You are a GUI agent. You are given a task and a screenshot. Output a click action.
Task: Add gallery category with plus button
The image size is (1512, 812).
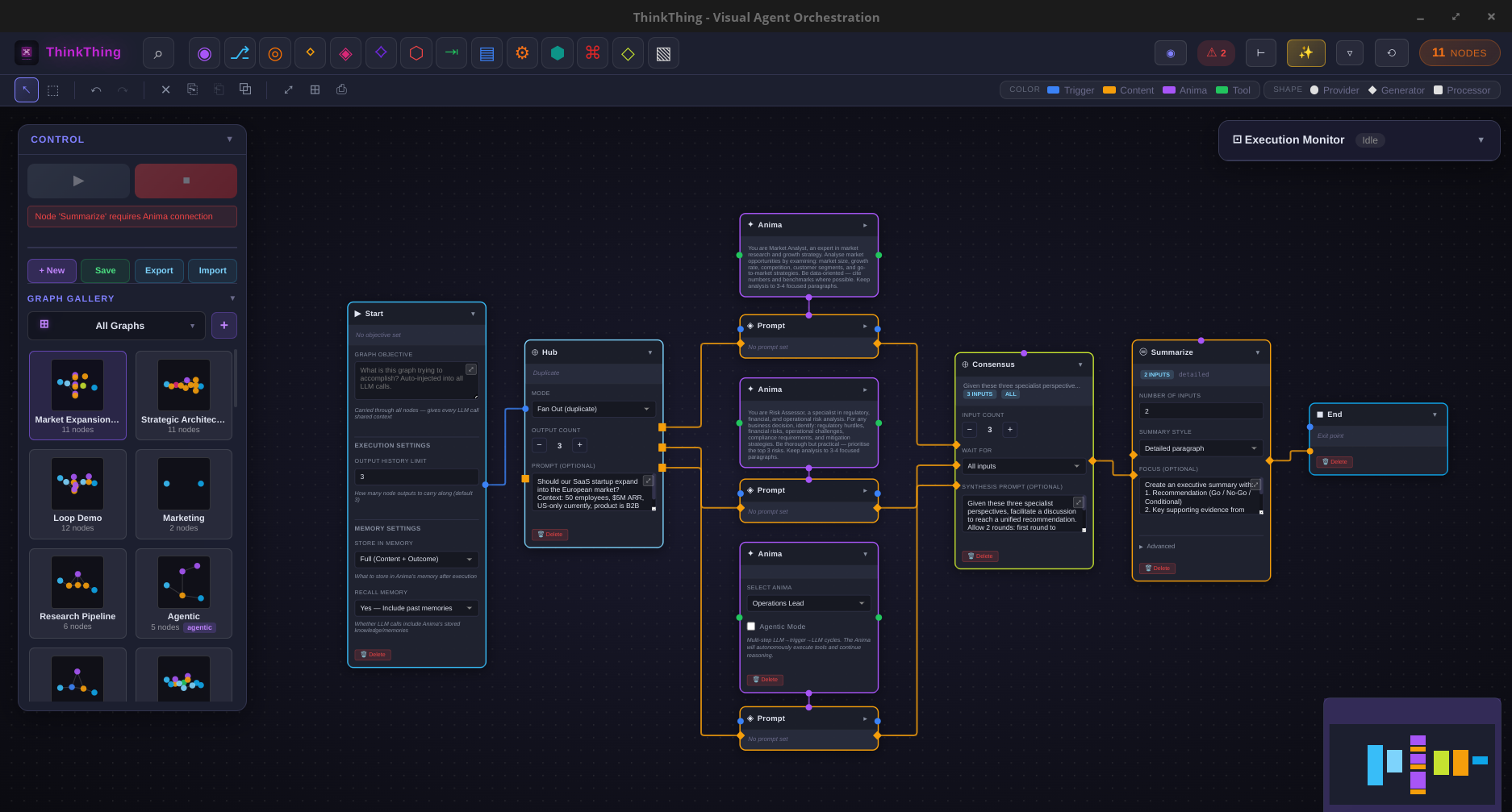click(x=223, y=326)
